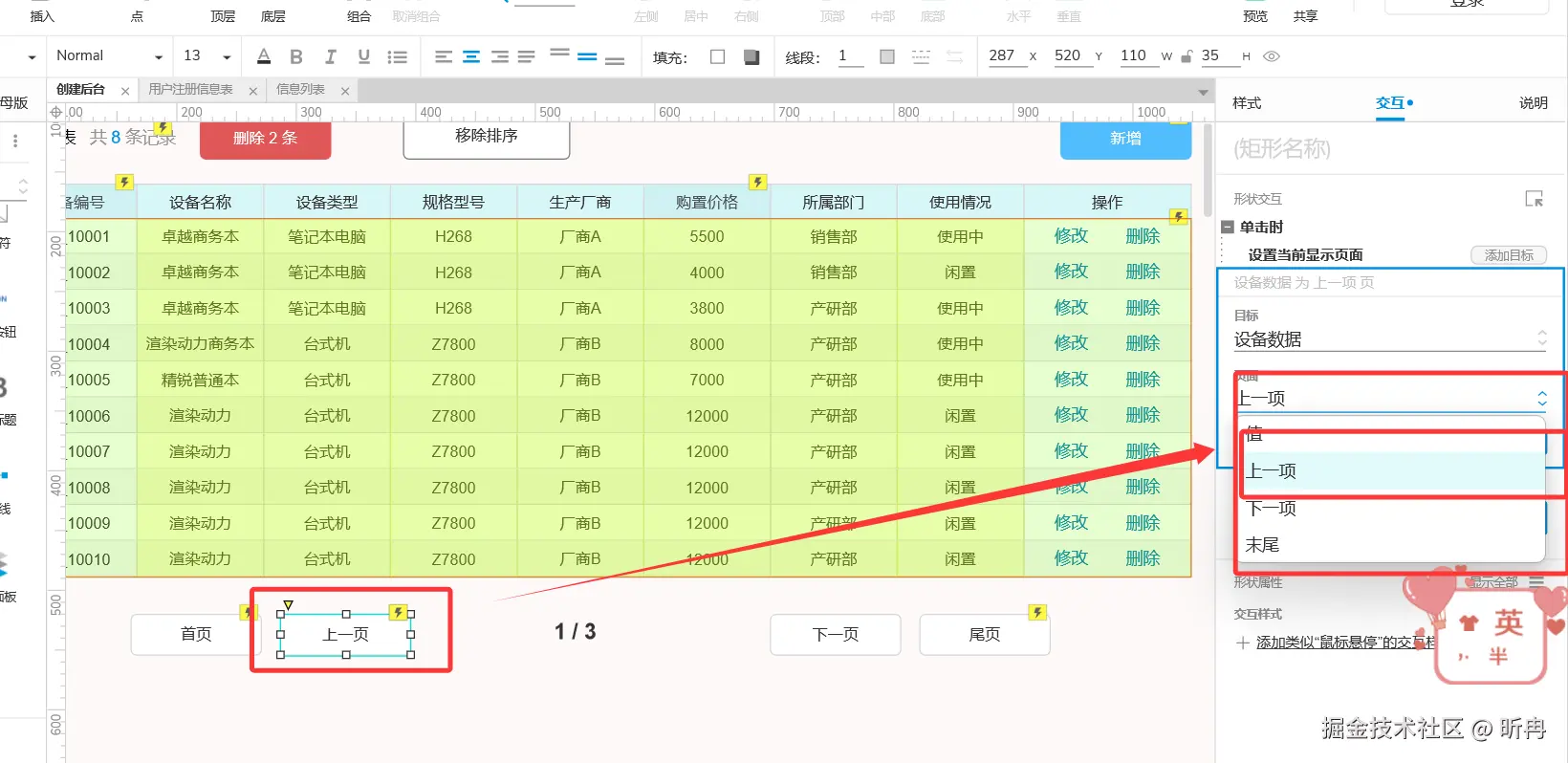Apply bullet list formatting
1568x763 pixels.
397,57
